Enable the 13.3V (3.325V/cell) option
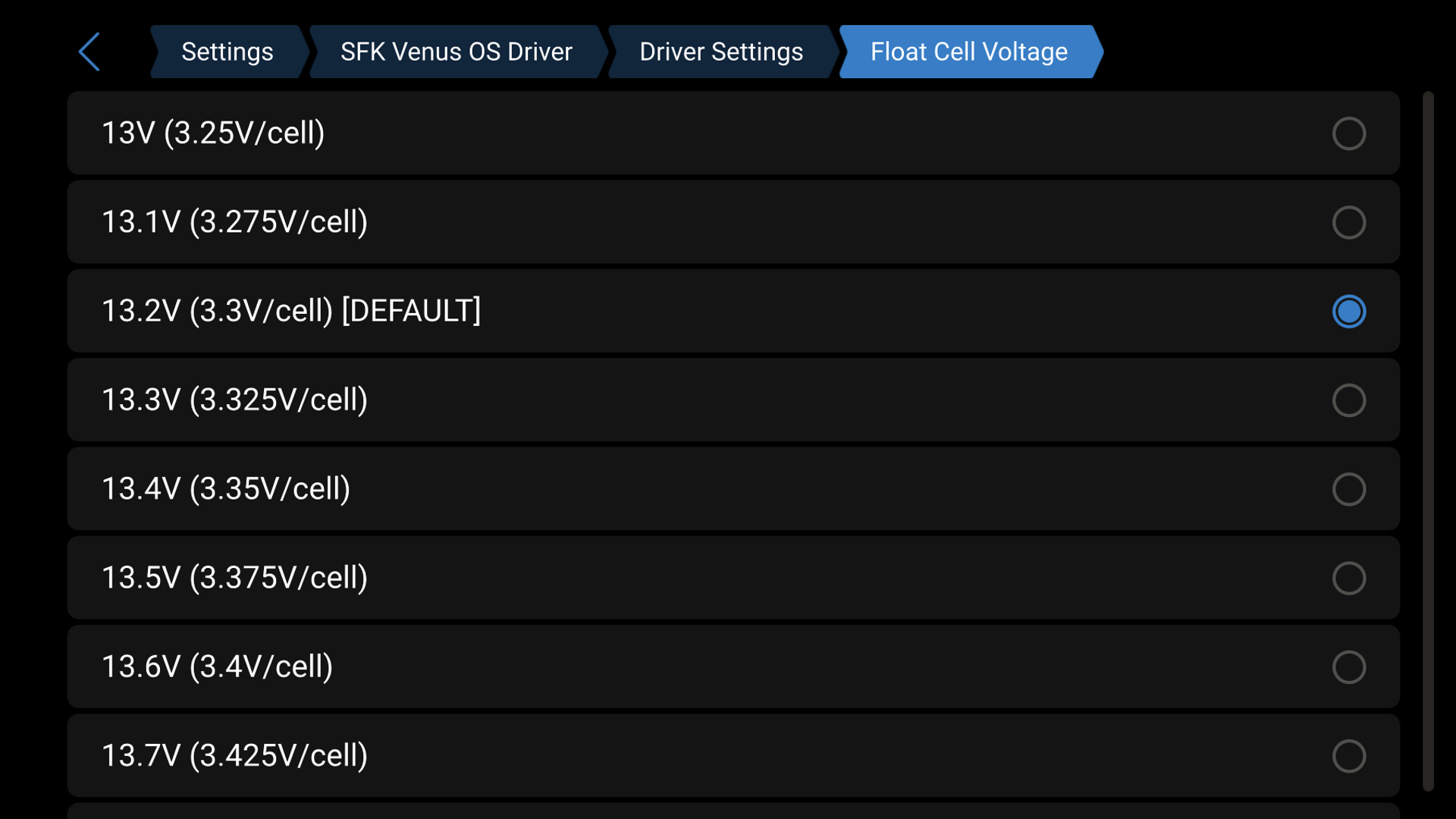This screenshot has height=819, width=1456. pos(1349,400)
